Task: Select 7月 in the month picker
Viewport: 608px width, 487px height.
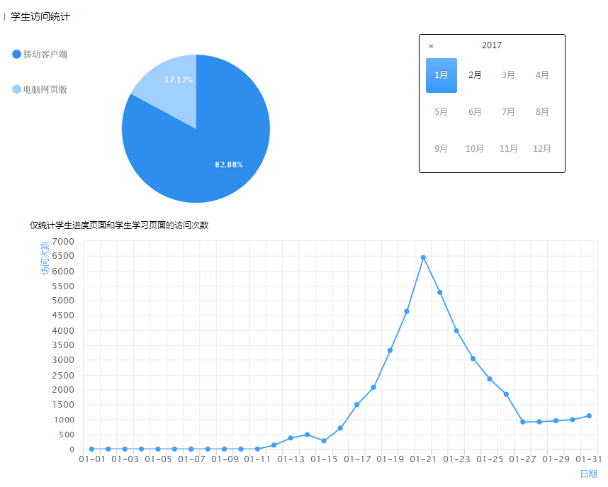Action: [x=508, y=112]
